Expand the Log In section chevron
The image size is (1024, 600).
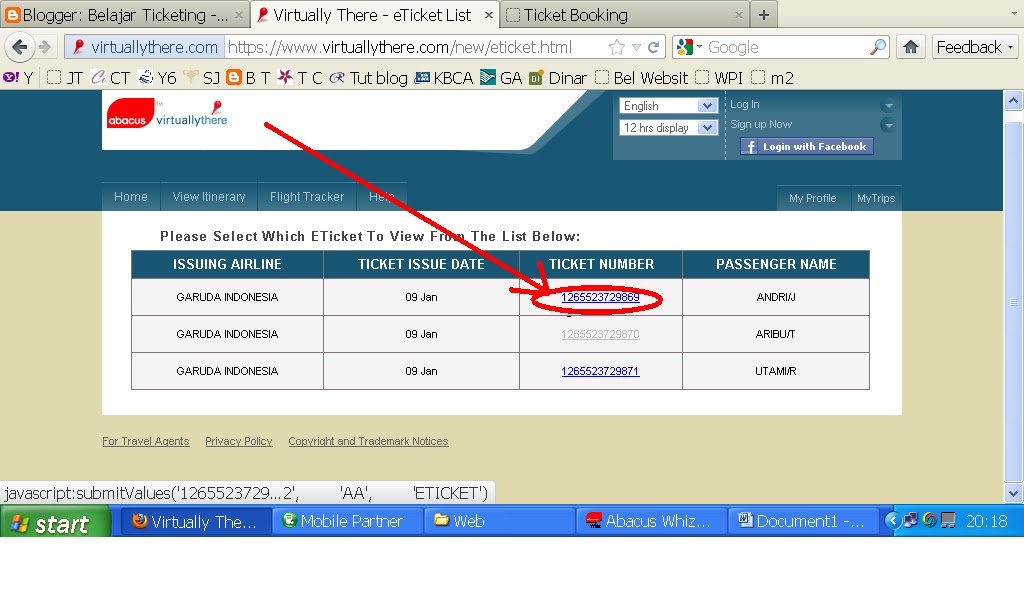pyautogui.click(x=887, y=103)
